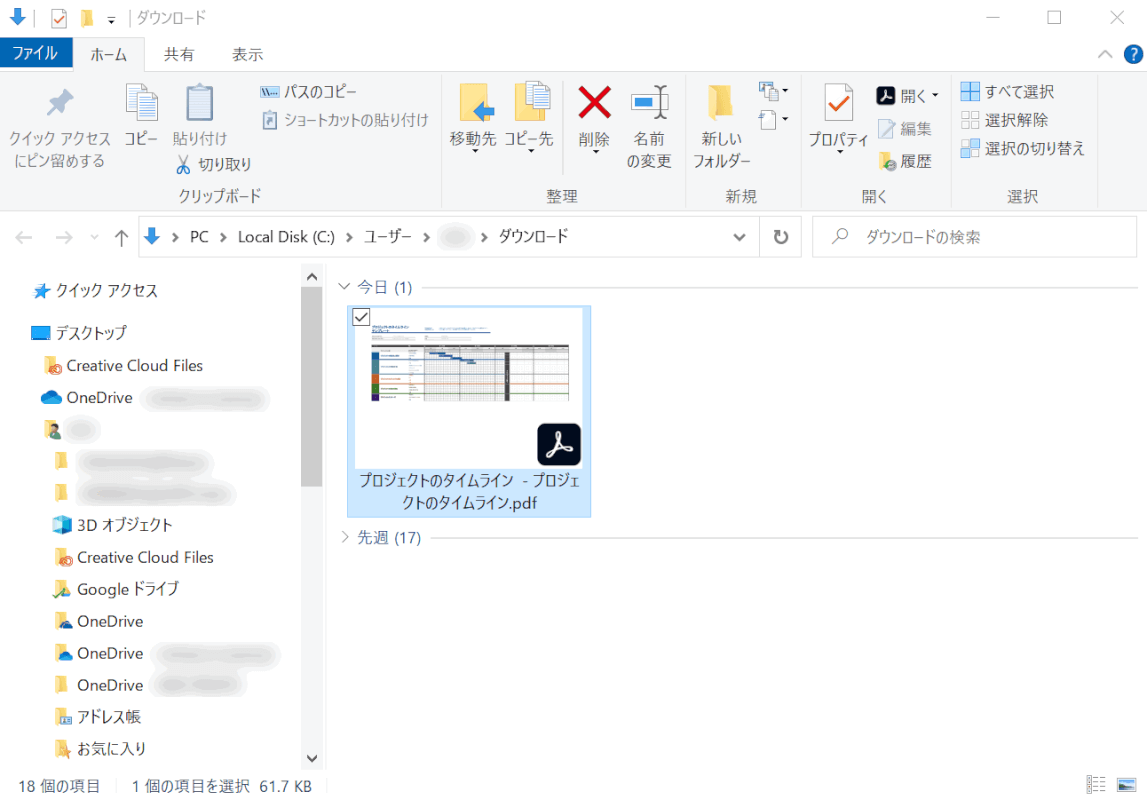Uncheck the selected PDF file checkbox
This screenshot has width=1147, height=800.
click(x=362, y=316)
